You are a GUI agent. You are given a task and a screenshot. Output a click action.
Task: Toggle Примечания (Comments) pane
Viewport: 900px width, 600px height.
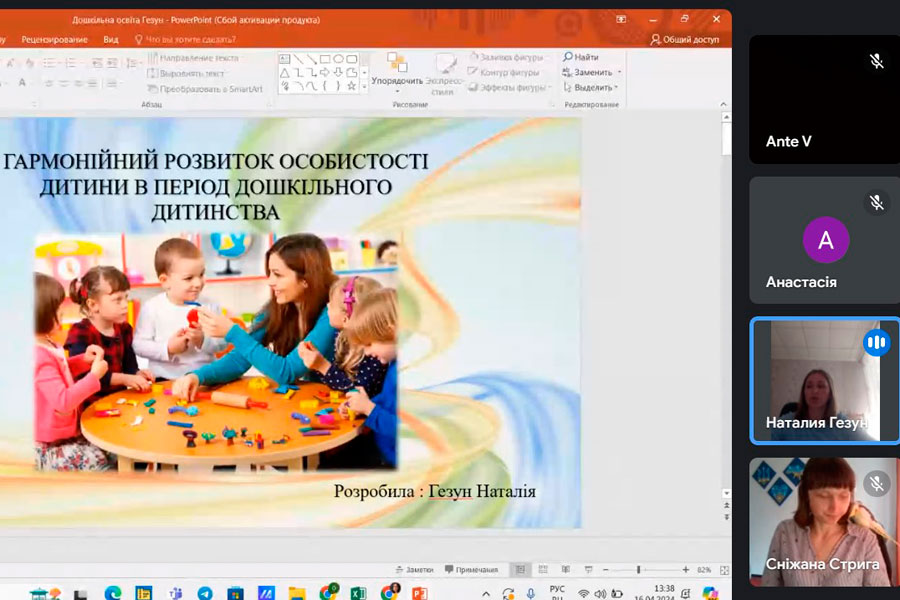tap(471, 570)
